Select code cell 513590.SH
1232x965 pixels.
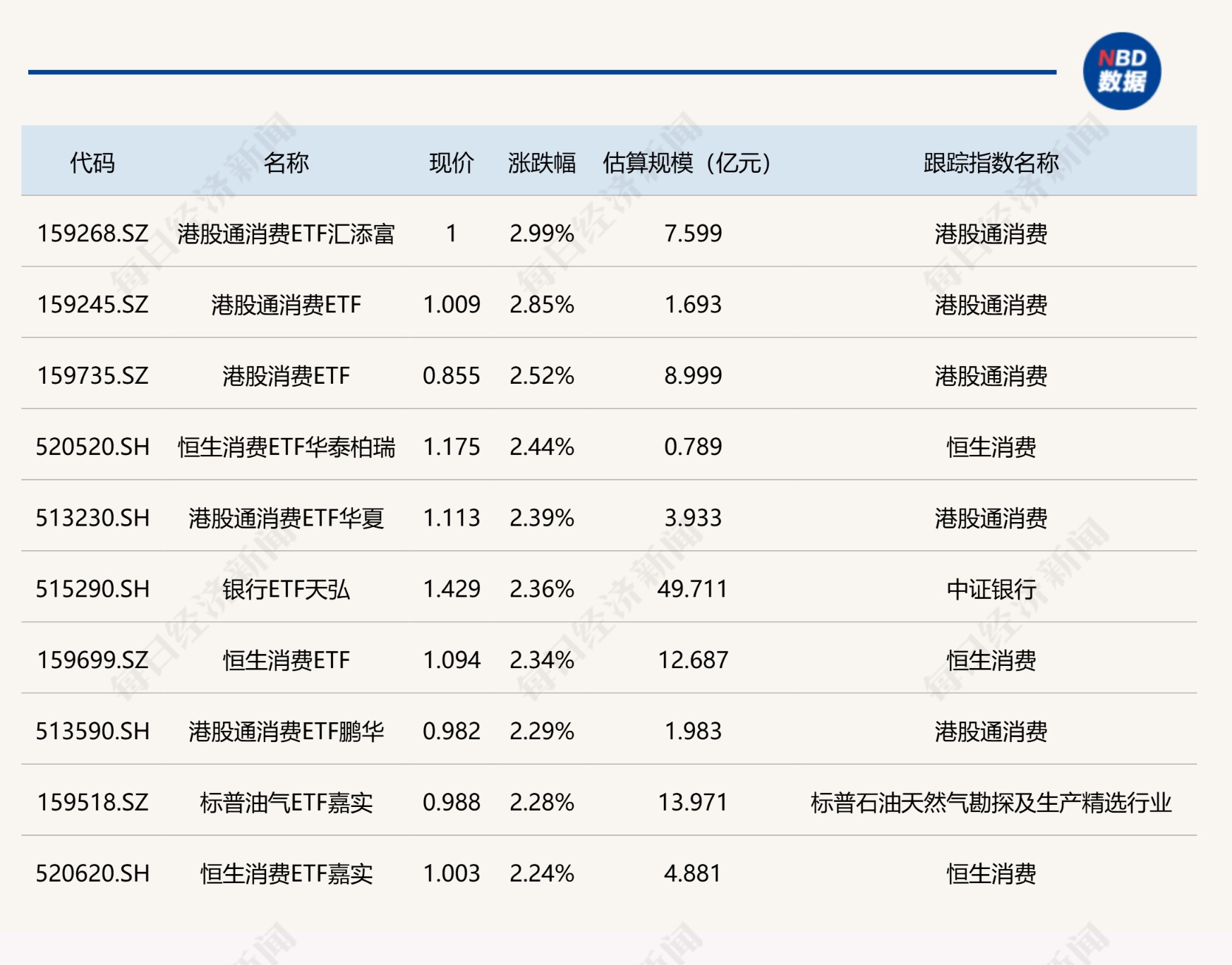pos(92,732)
